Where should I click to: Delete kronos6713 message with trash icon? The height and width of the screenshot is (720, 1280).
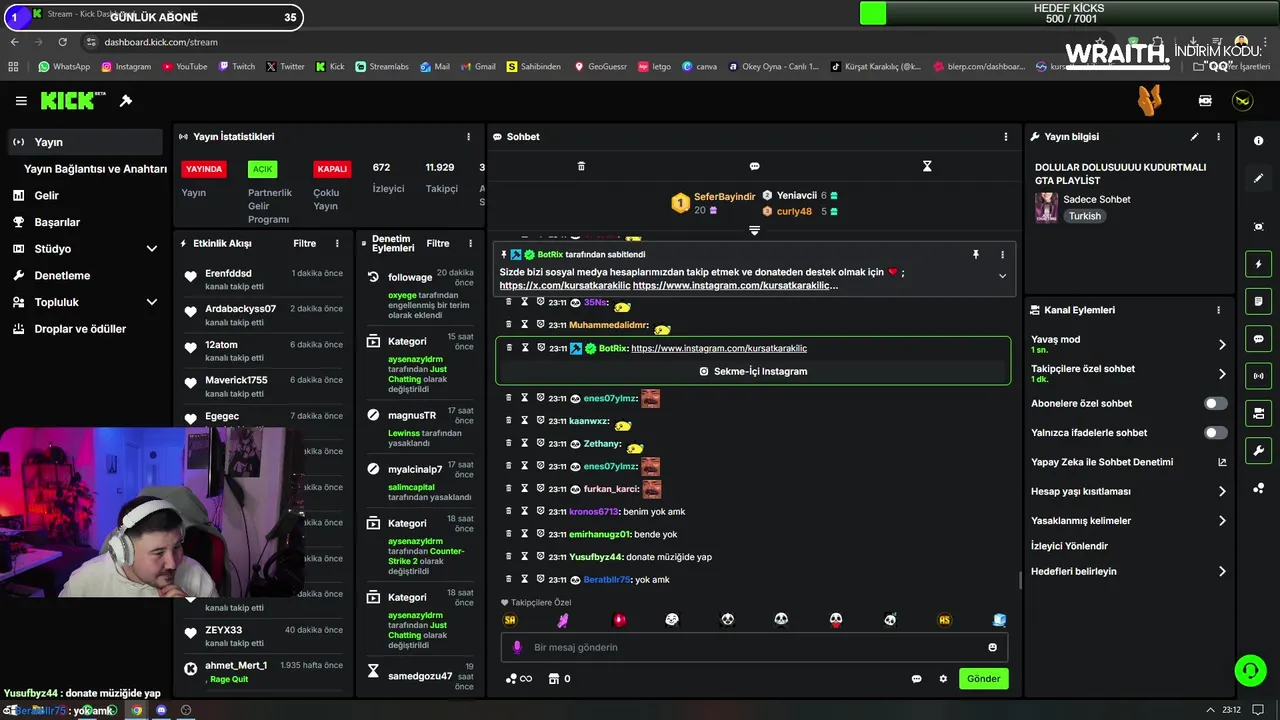coord(508,512)
